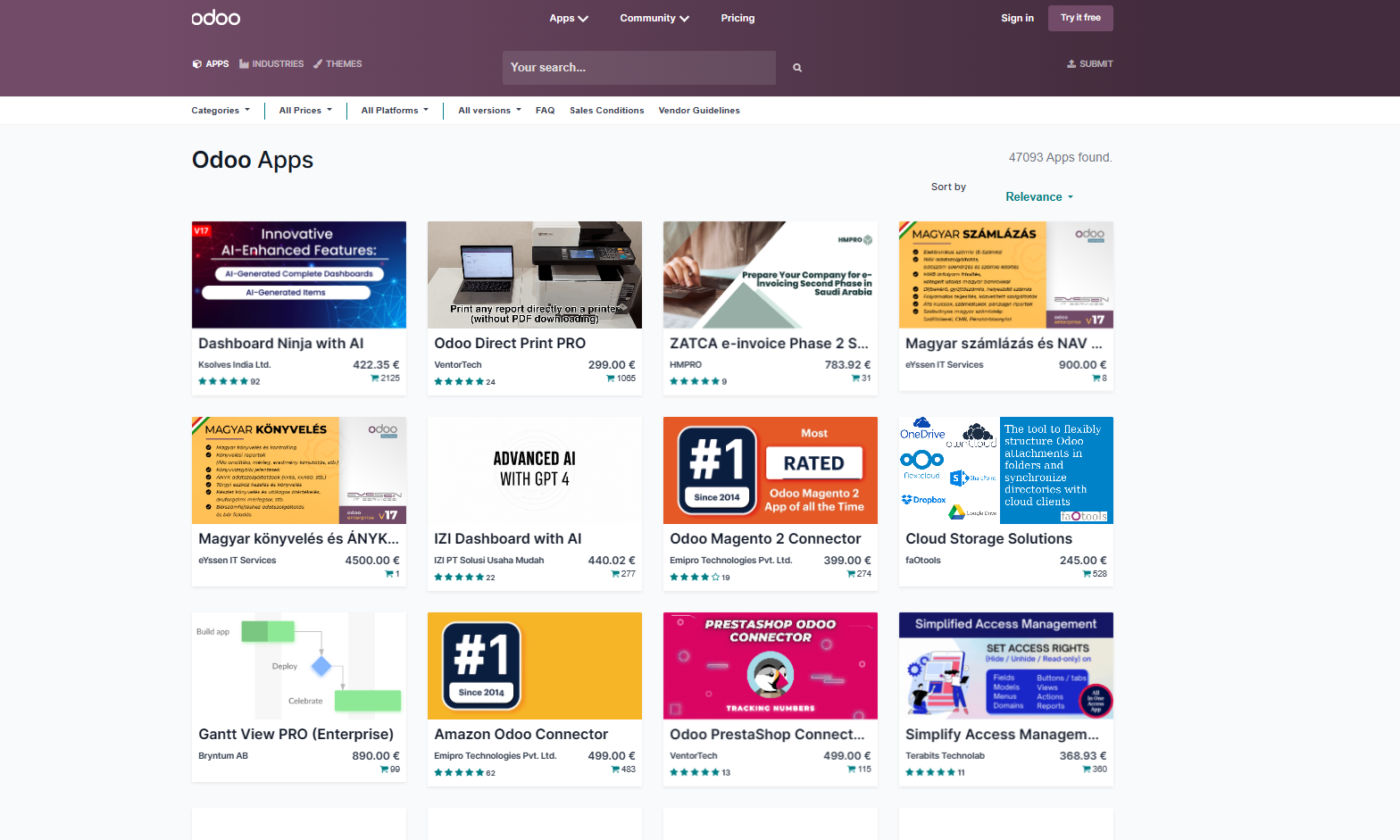Click the Submit upload icon
The height and width of the screenshot is (840, 1400).
point(1071,64)
